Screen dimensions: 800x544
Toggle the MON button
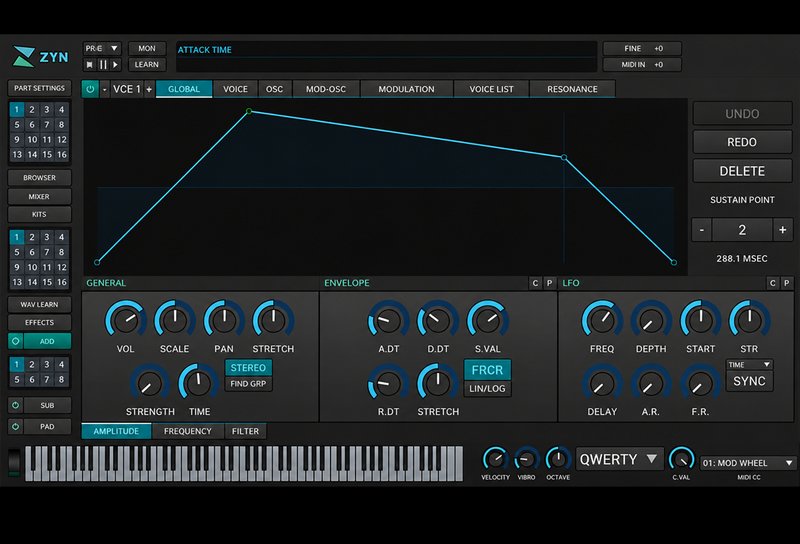pos(147,48)
